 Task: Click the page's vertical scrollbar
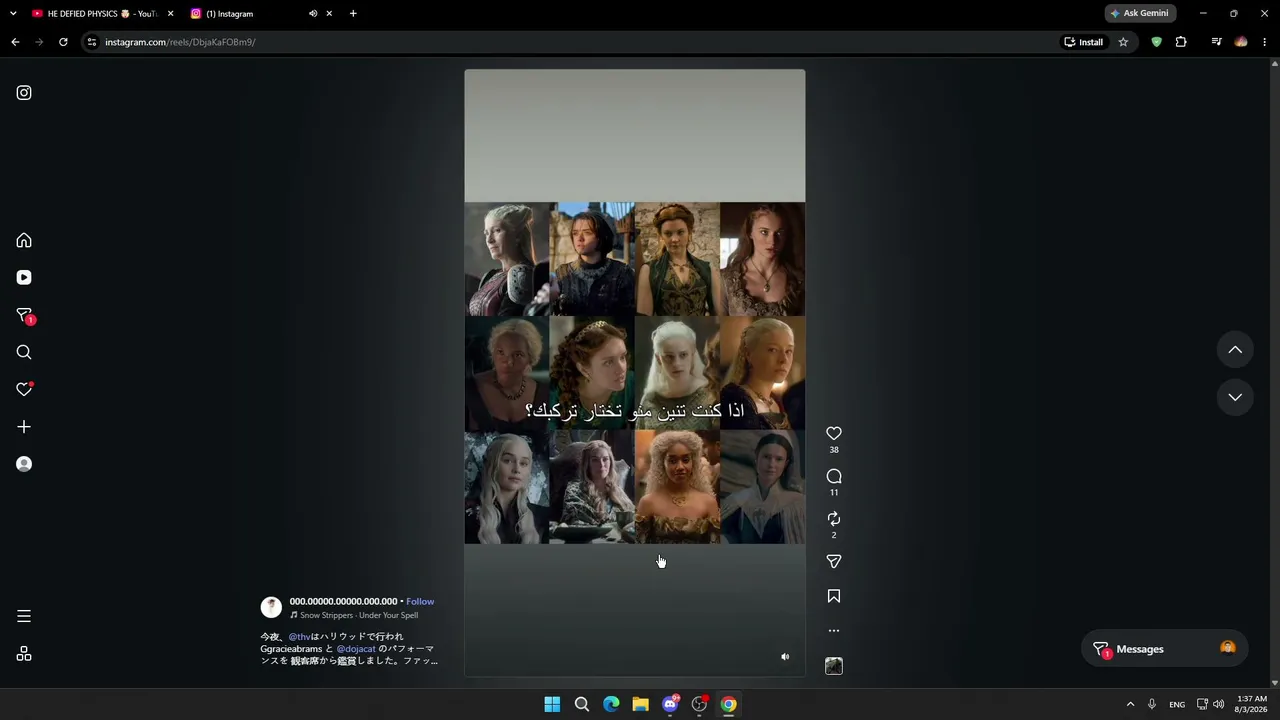click(x=1274, y=373)
